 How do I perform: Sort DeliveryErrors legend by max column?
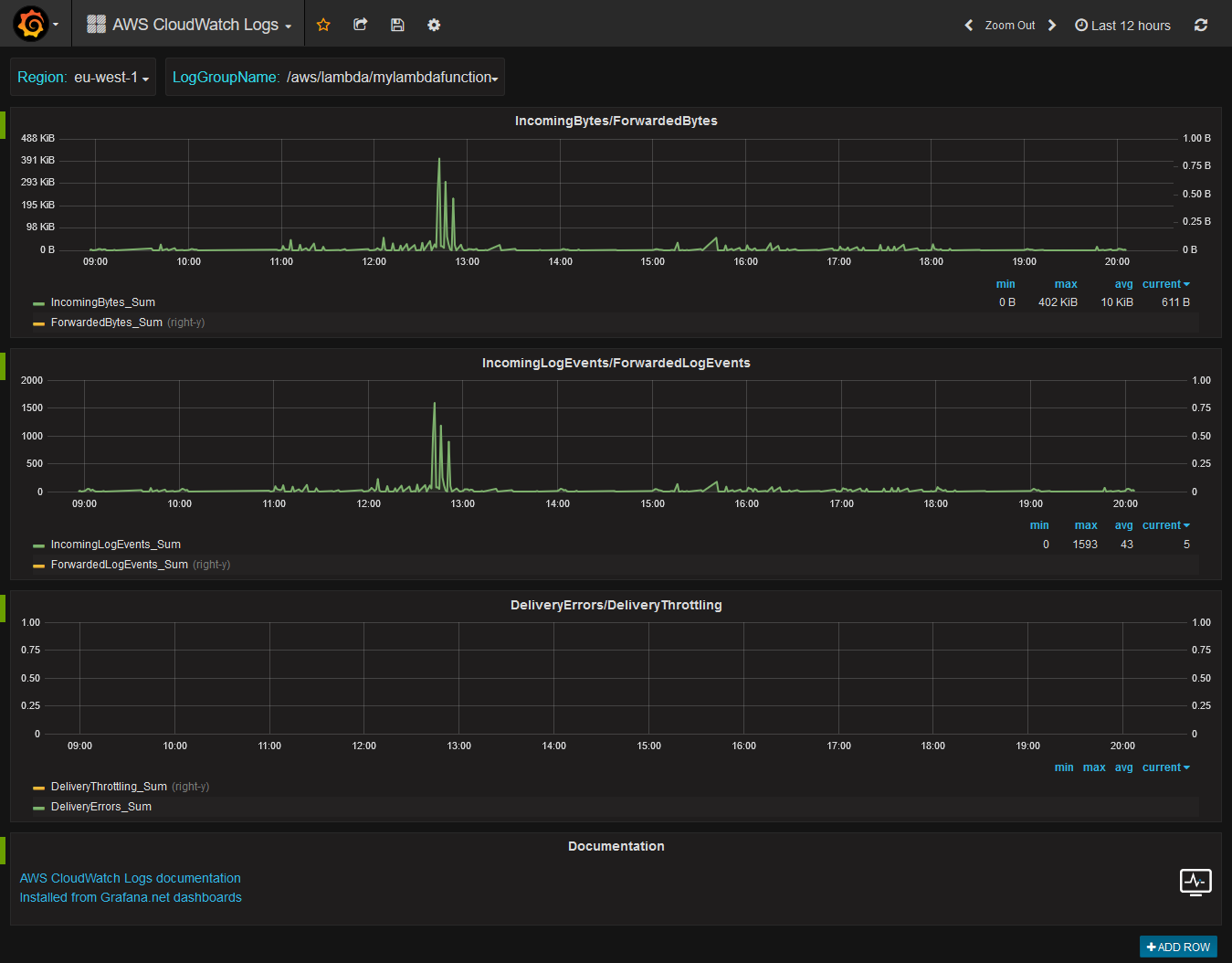click(x=1094, y=767)
